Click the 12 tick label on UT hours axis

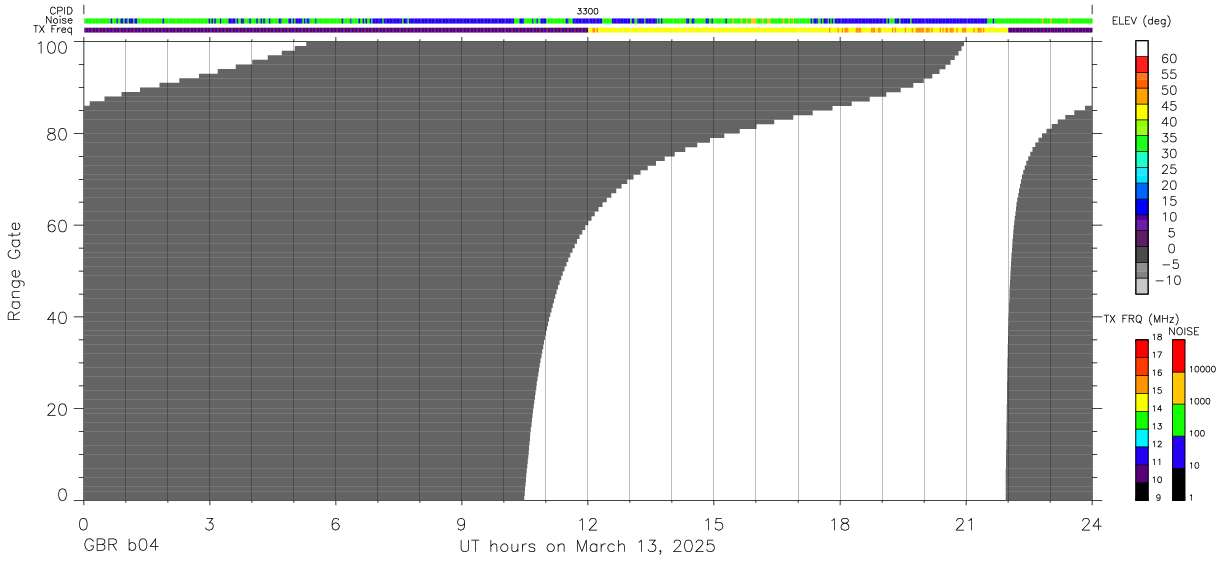587,523
